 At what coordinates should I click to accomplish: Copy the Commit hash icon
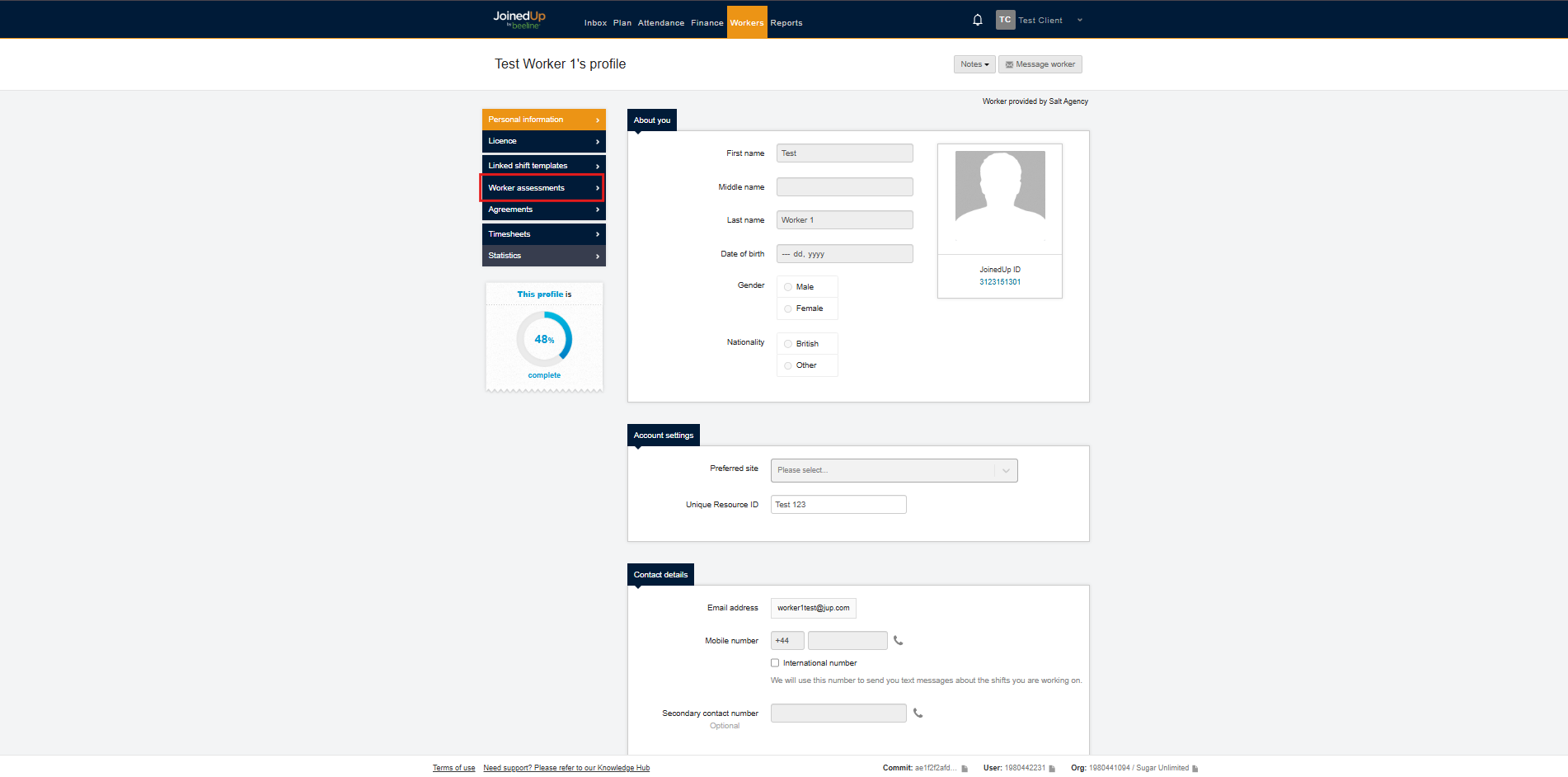point(965,769)
